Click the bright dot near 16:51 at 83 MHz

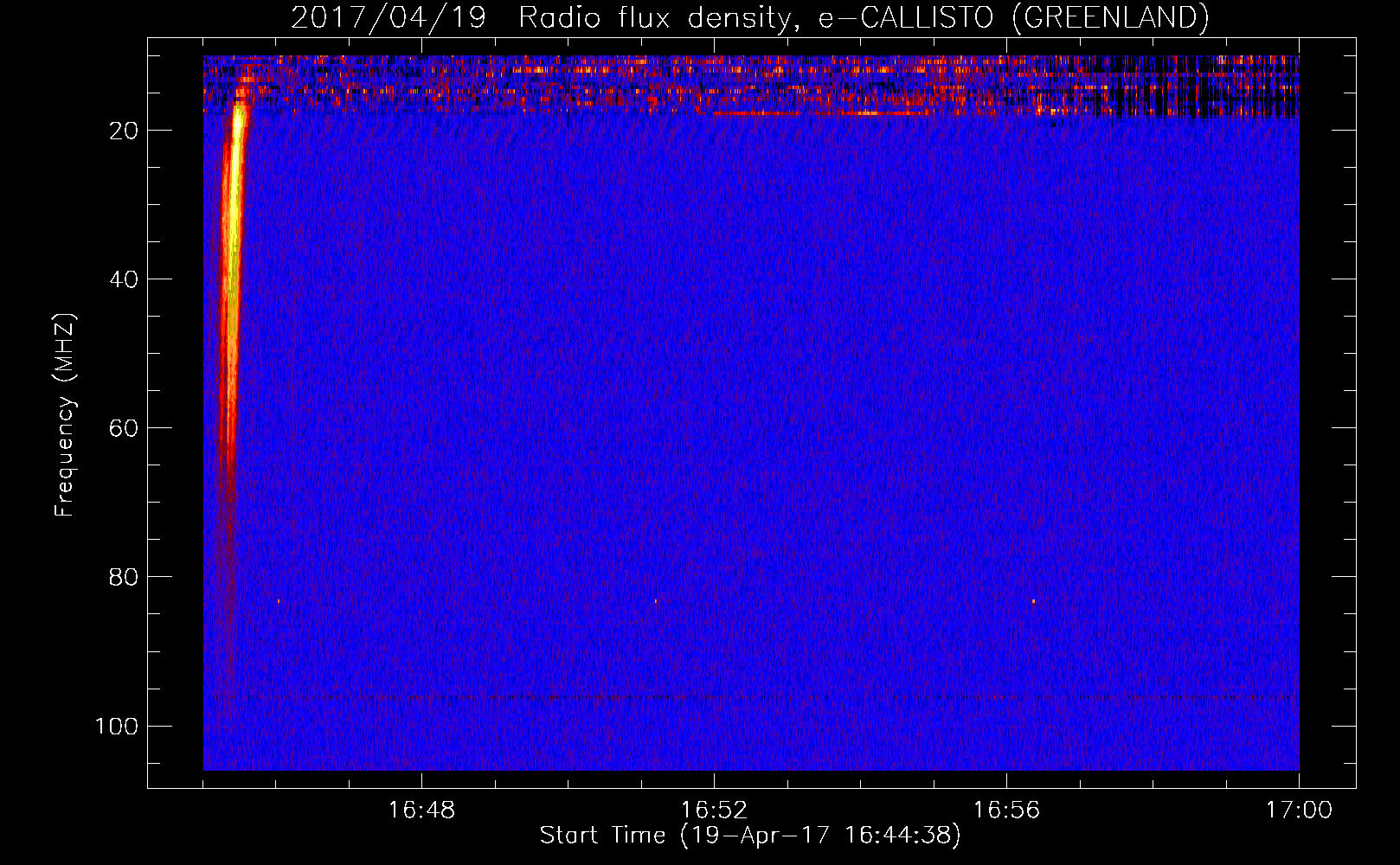click(656, 601)
